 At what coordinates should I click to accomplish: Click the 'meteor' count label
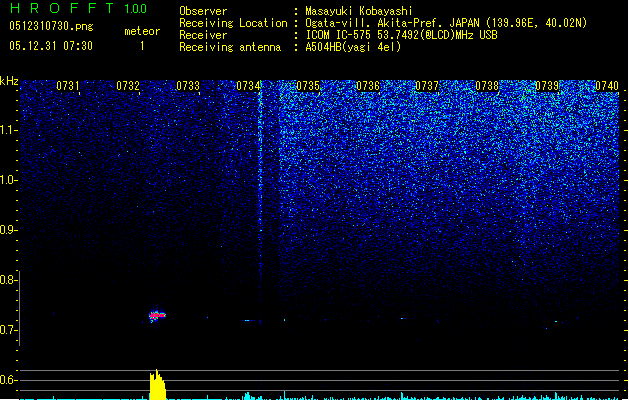(142, 31)
